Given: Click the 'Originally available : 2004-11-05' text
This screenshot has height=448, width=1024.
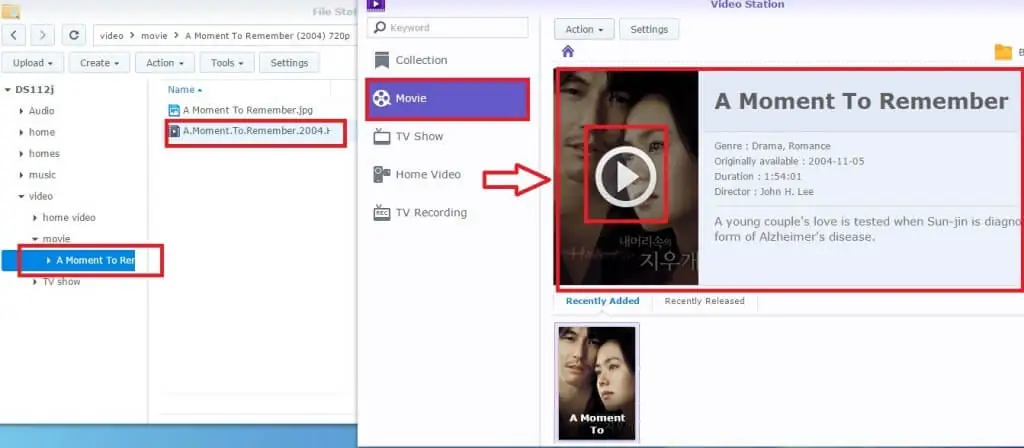Looking at the screenshot, I should [789, 161].
